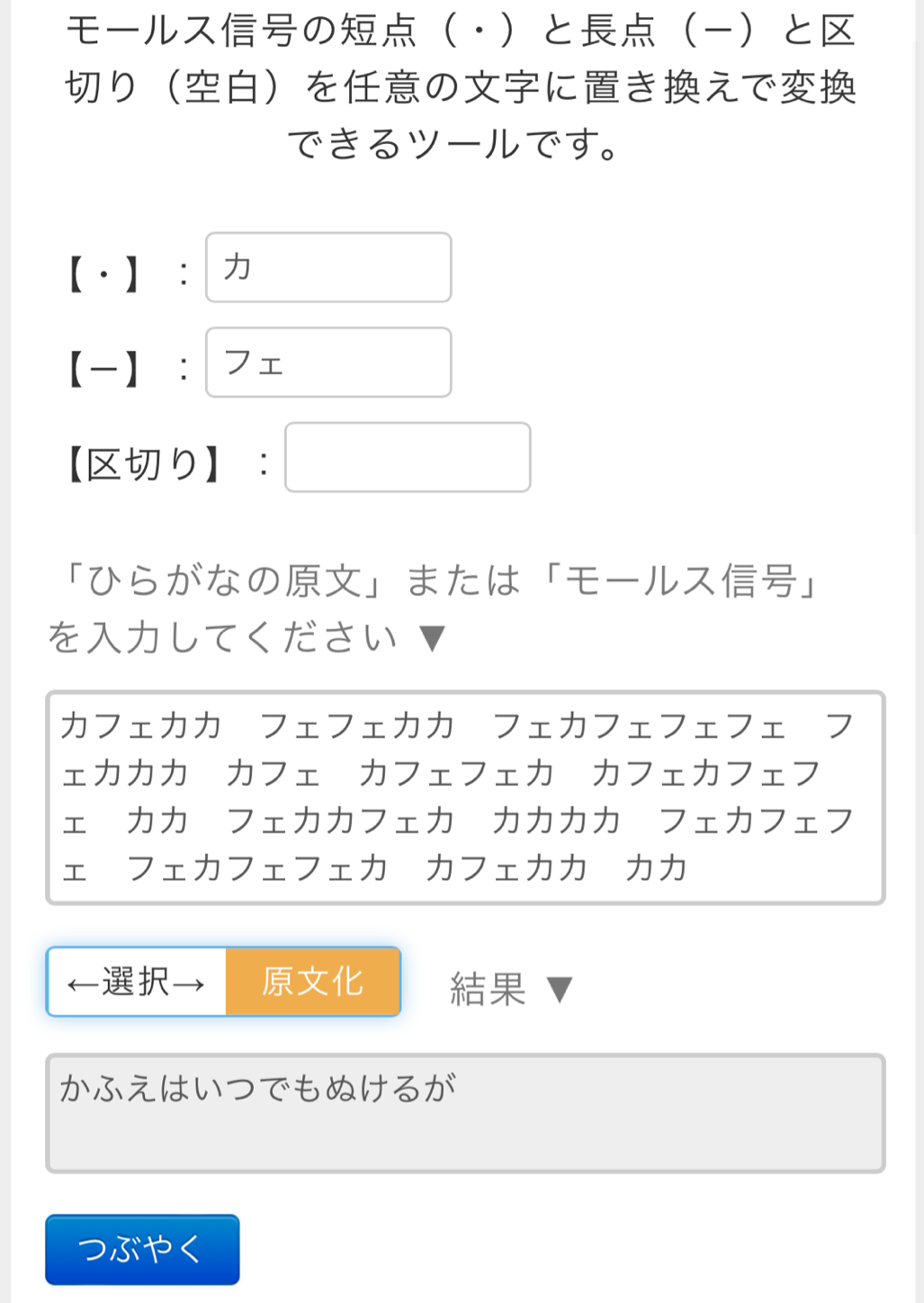Click the left arrow in the ←選択→ toggle
Screen dimensions: 924x1303
point(84,984)
